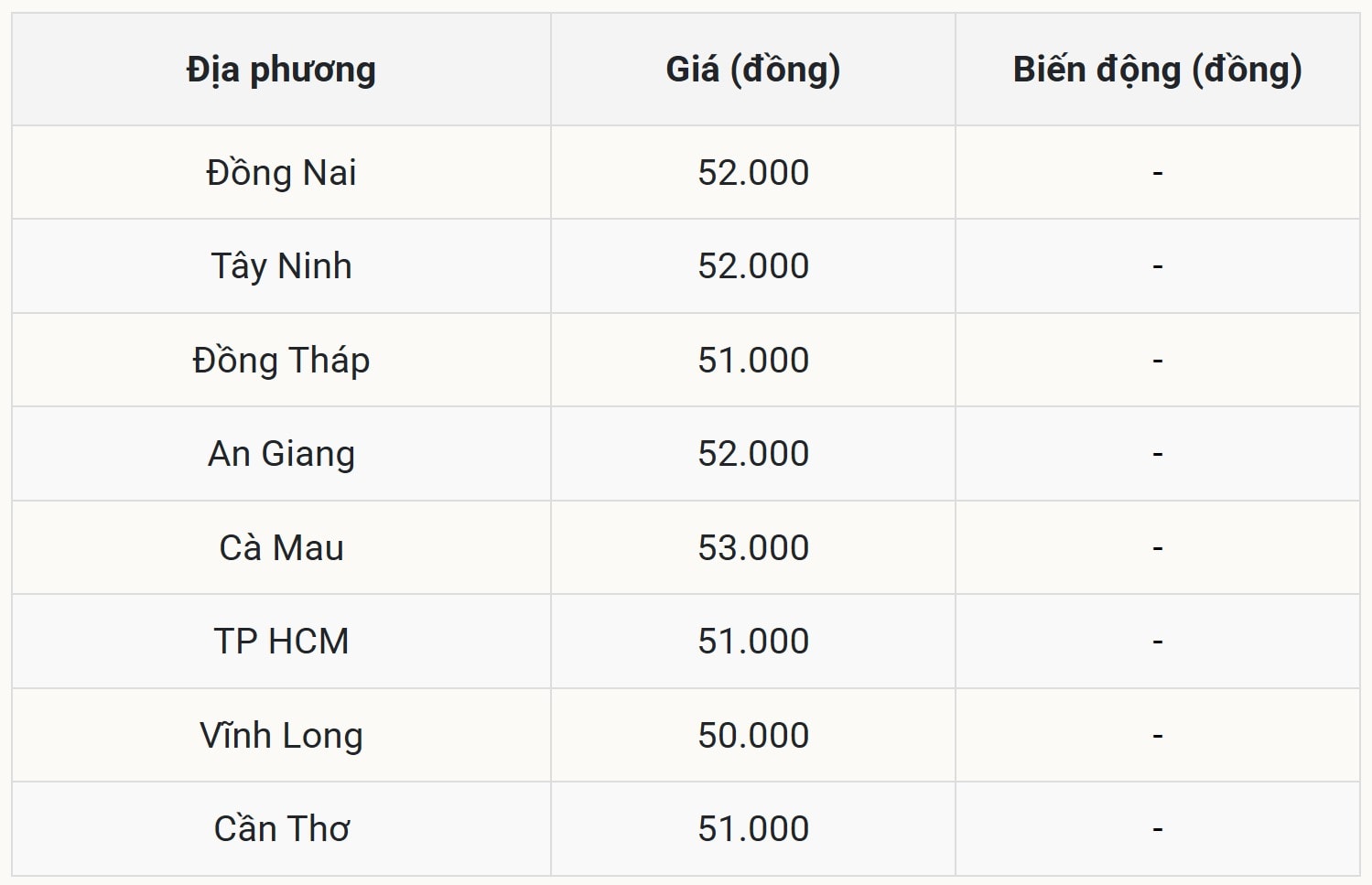Click TP HCM's price 51.000
Viewport: 1372px width, 885px height.
(753, 642)
